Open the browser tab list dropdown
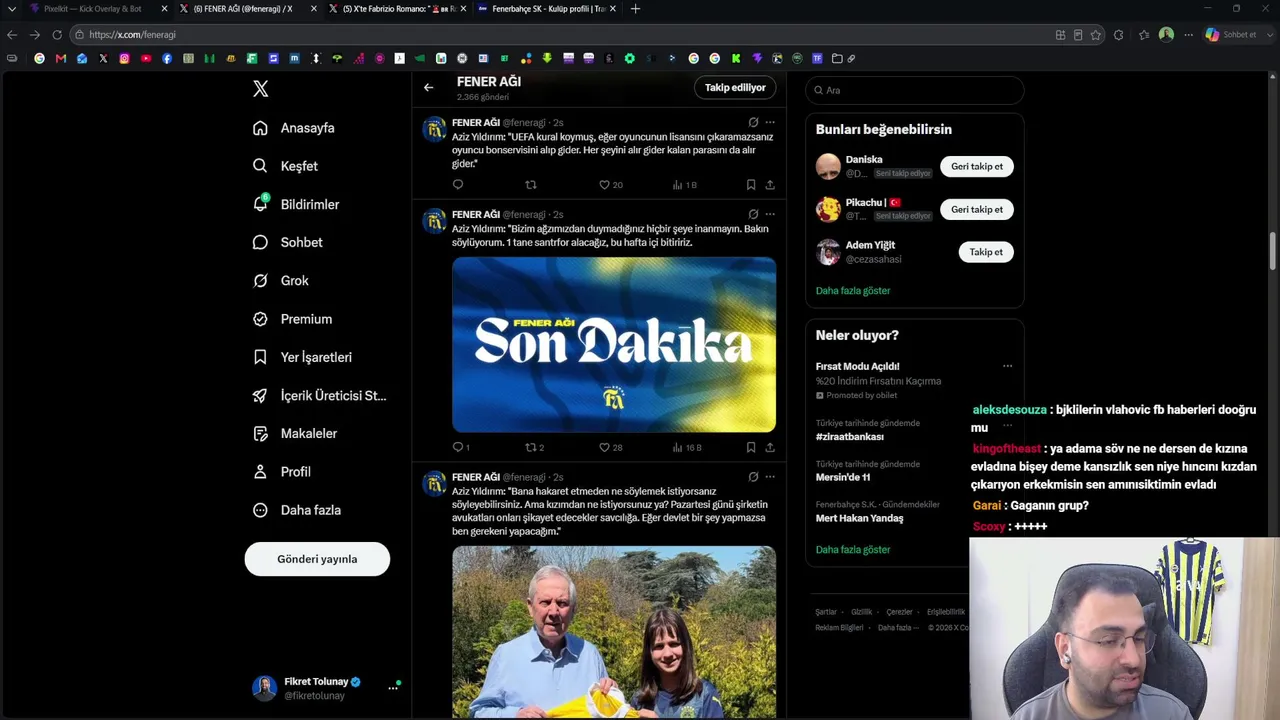This screenshot has height=720, width=1280. (12, 9)
